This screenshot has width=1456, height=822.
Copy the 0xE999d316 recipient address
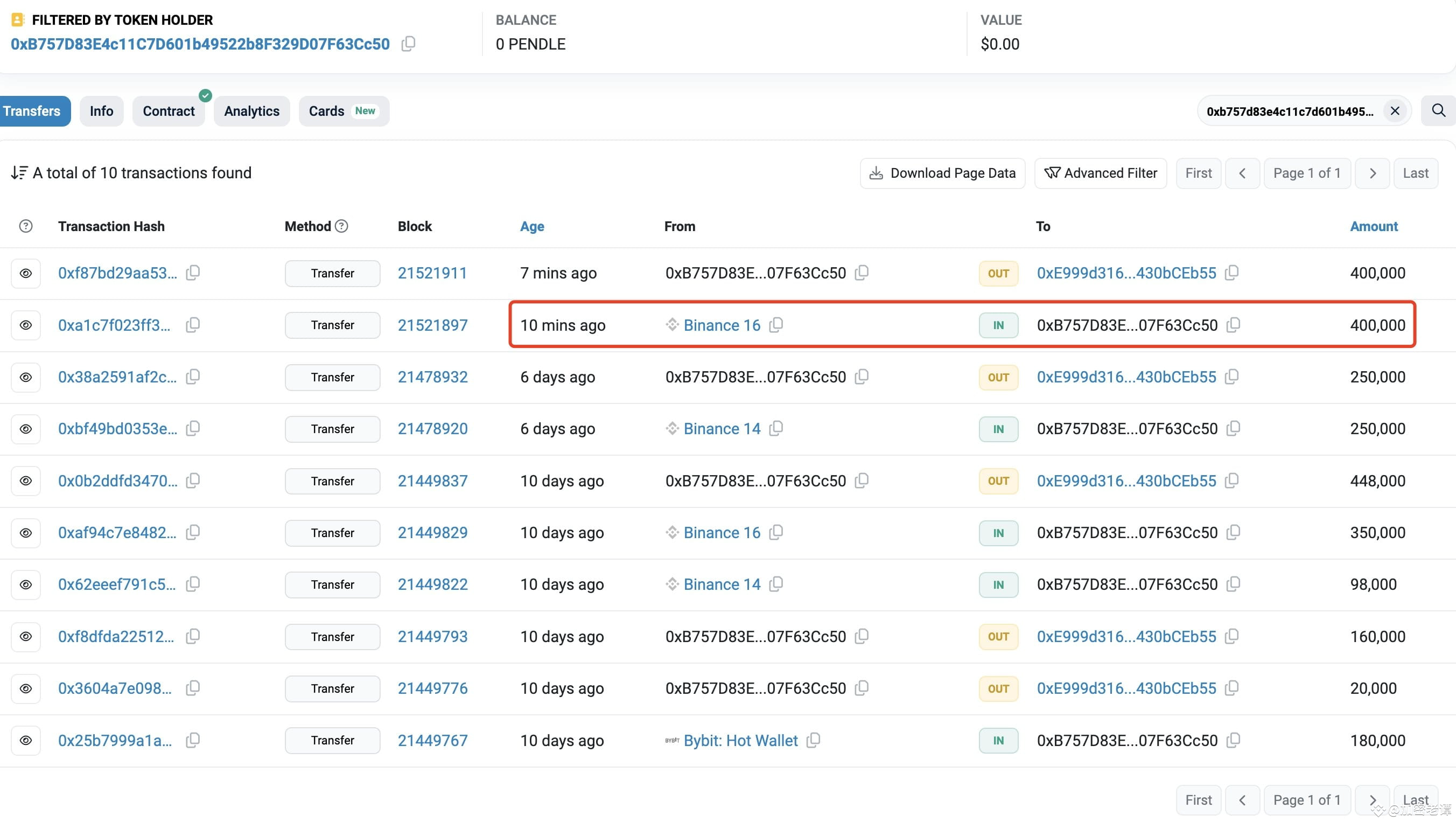(x=1232, y=273)
